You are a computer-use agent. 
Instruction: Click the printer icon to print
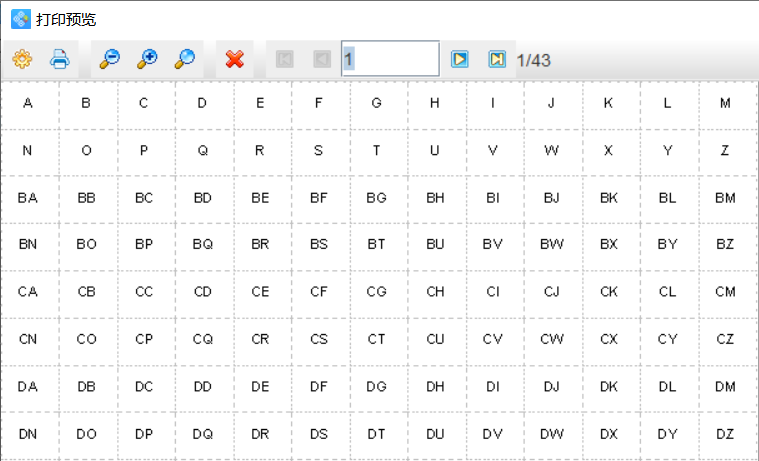60,59
